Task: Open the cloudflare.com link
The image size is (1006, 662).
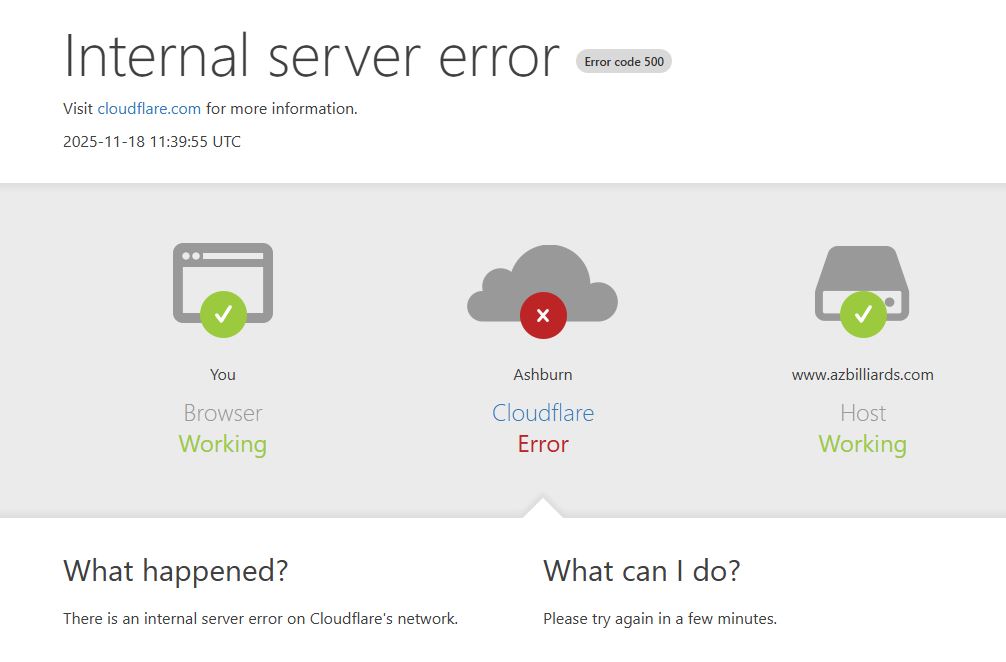Action: [147, 108]
